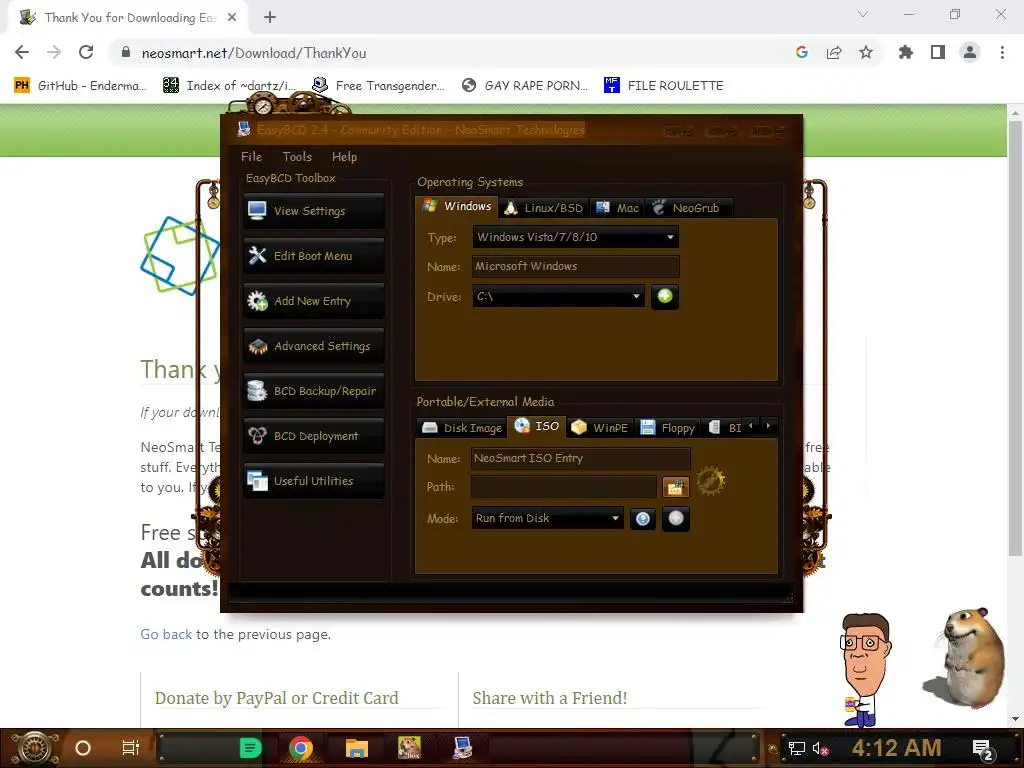Expand the Mode dropdown Run from Disk
The width and height of the screenshot is (1024, 768).
coord(547,519)
